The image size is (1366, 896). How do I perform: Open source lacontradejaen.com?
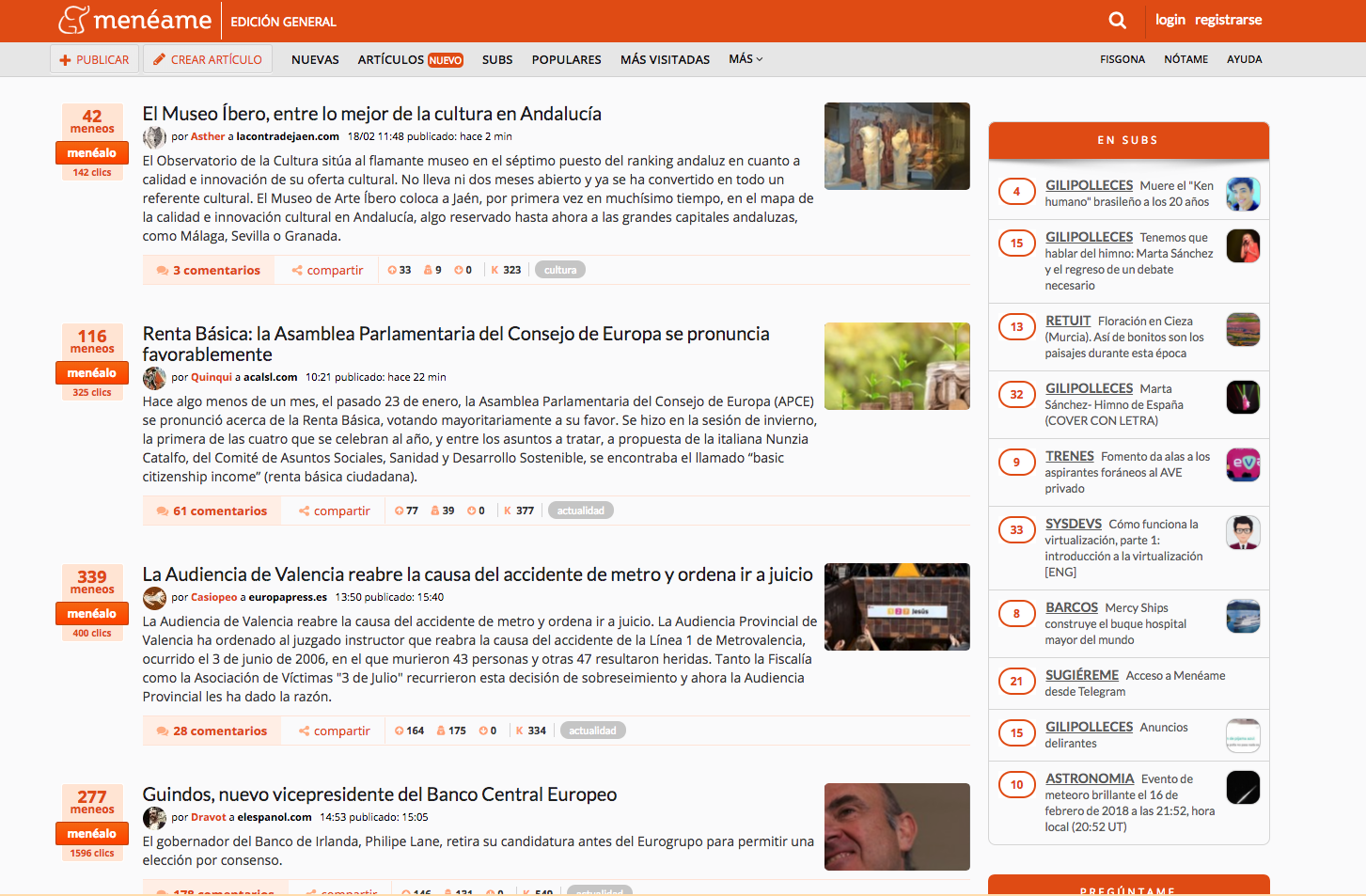click(x=288, y=136)
